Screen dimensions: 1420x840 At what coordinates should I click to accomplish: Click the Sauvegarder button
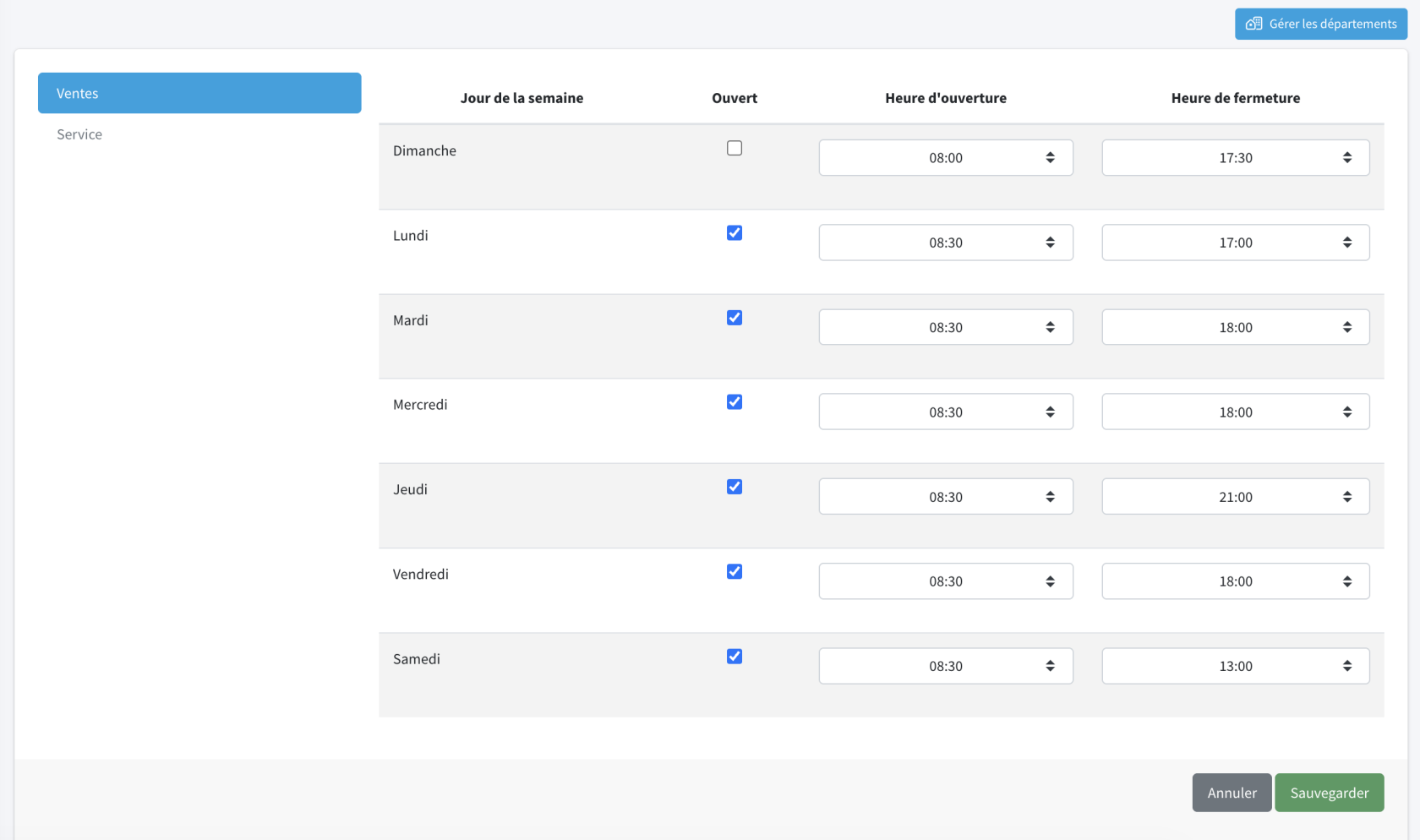pos(1329,793)
